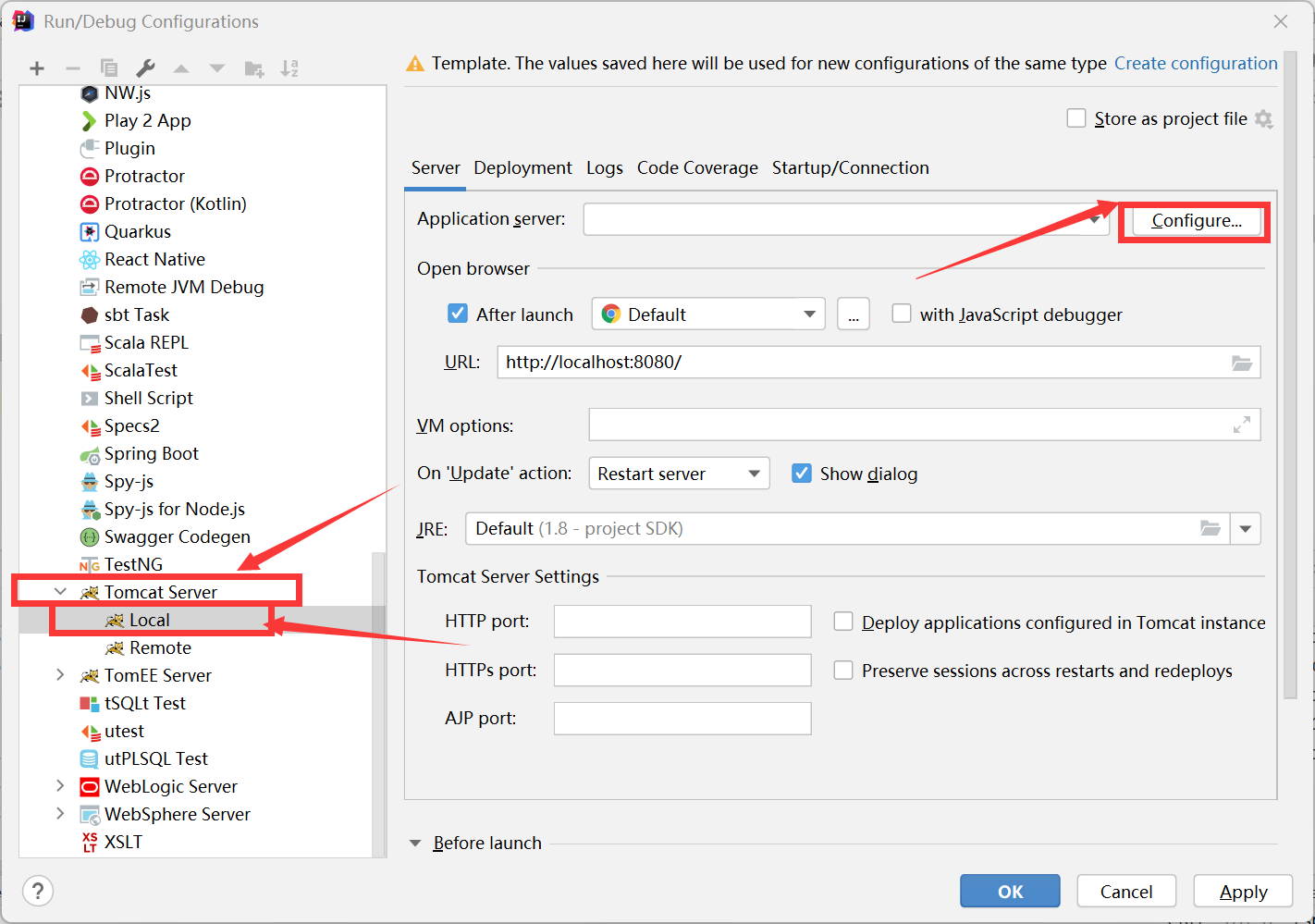Collapse the Before launch section
This screenshot has width=1315, height=924.
pos(415,844)
